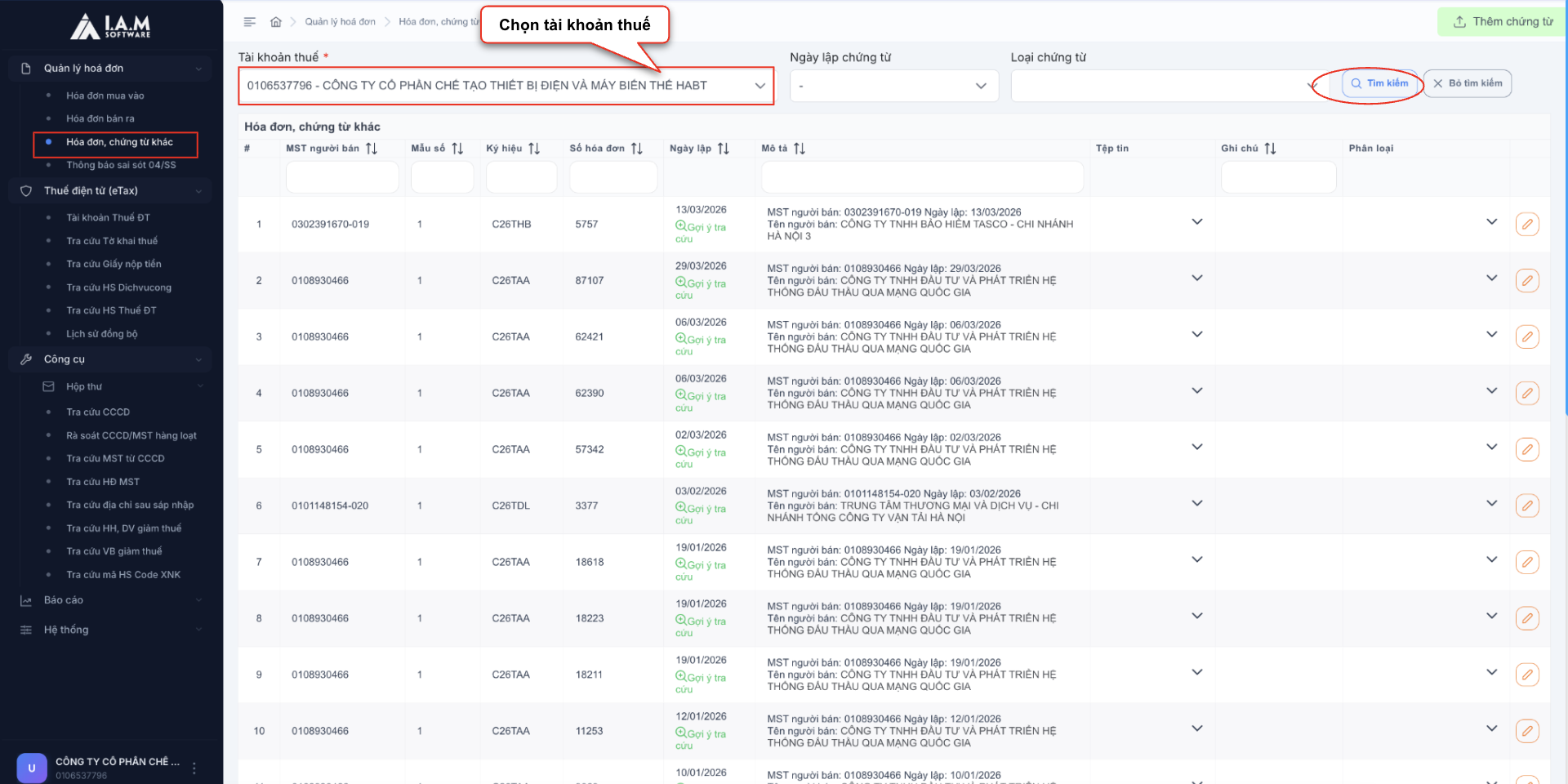Click the Thêm chứng từ button
The image size is (1568, 784).
[1503, 22]
